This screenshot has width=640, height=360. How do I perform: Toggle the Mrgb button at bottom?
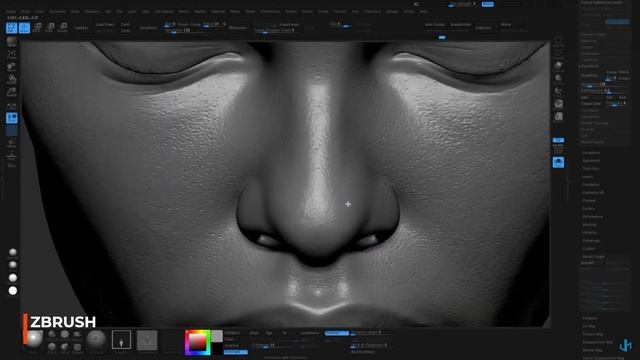[x=254, y=333]
